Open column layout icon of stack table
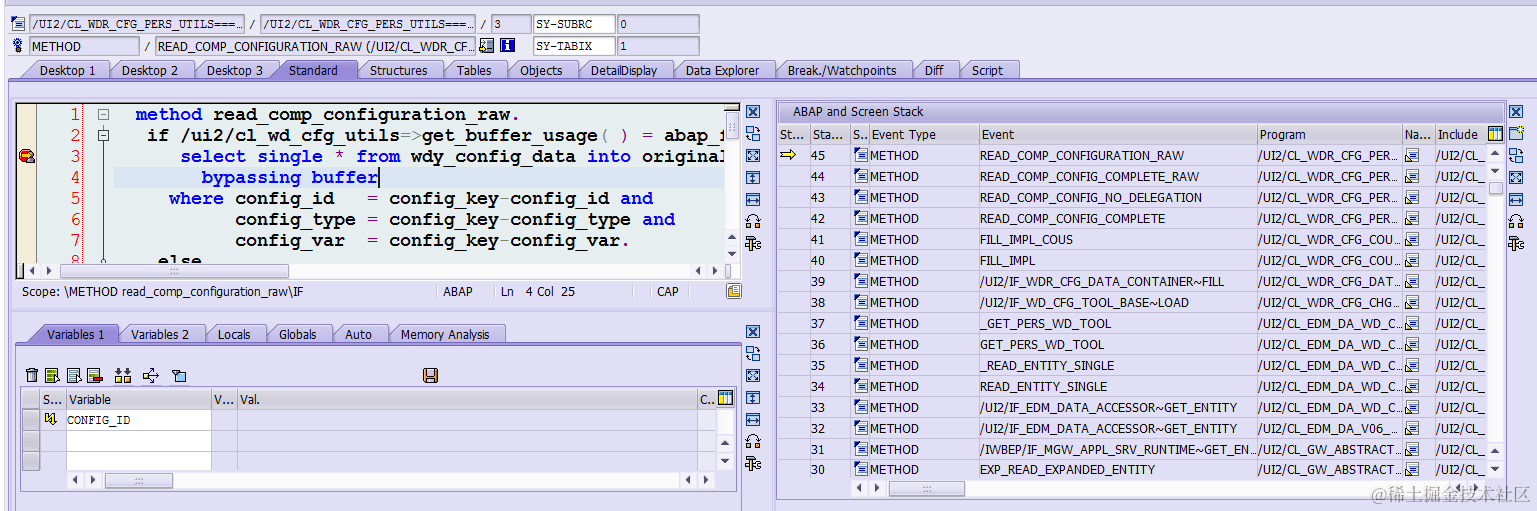 [x=1495, y=134]
